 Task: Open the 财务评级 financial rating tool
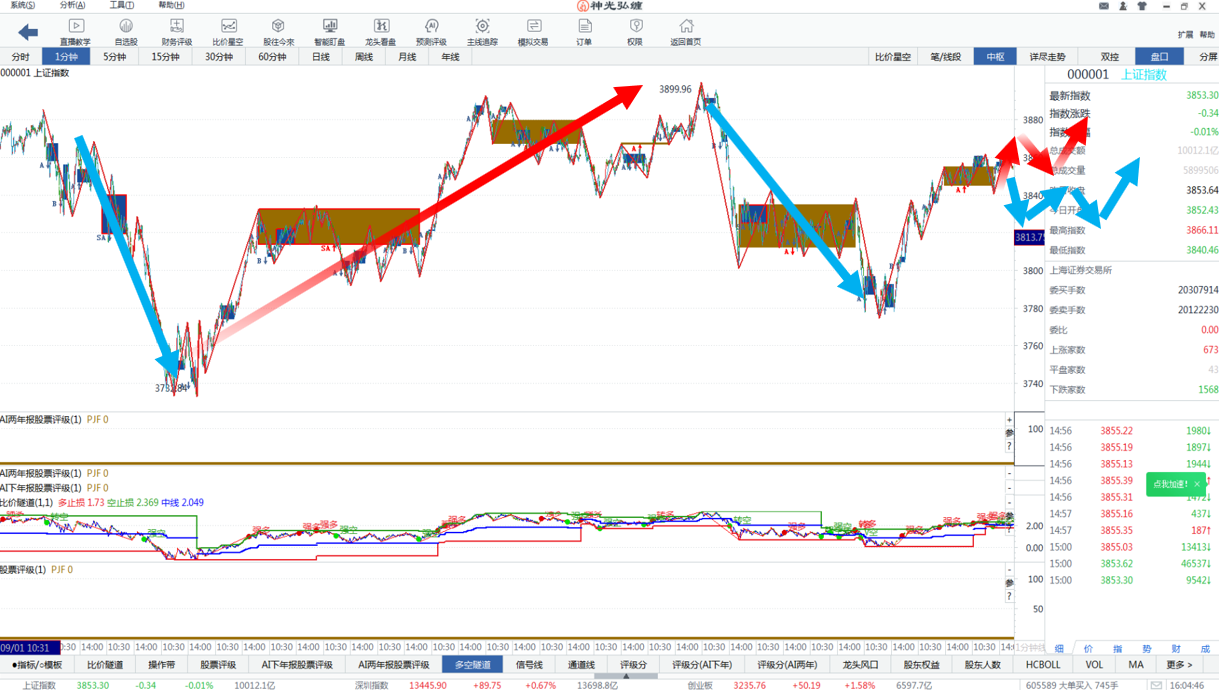176,31
